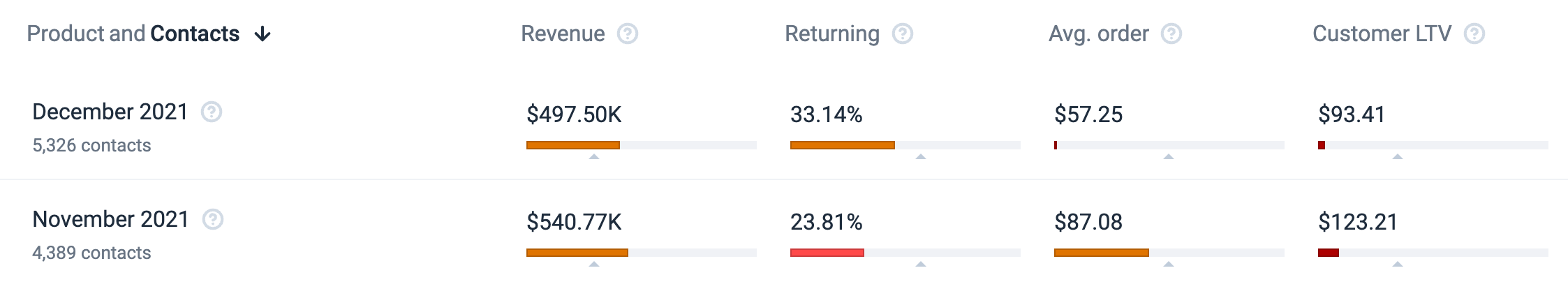
Task: Click the help icon beside November 2021
Action: (212, 220)
